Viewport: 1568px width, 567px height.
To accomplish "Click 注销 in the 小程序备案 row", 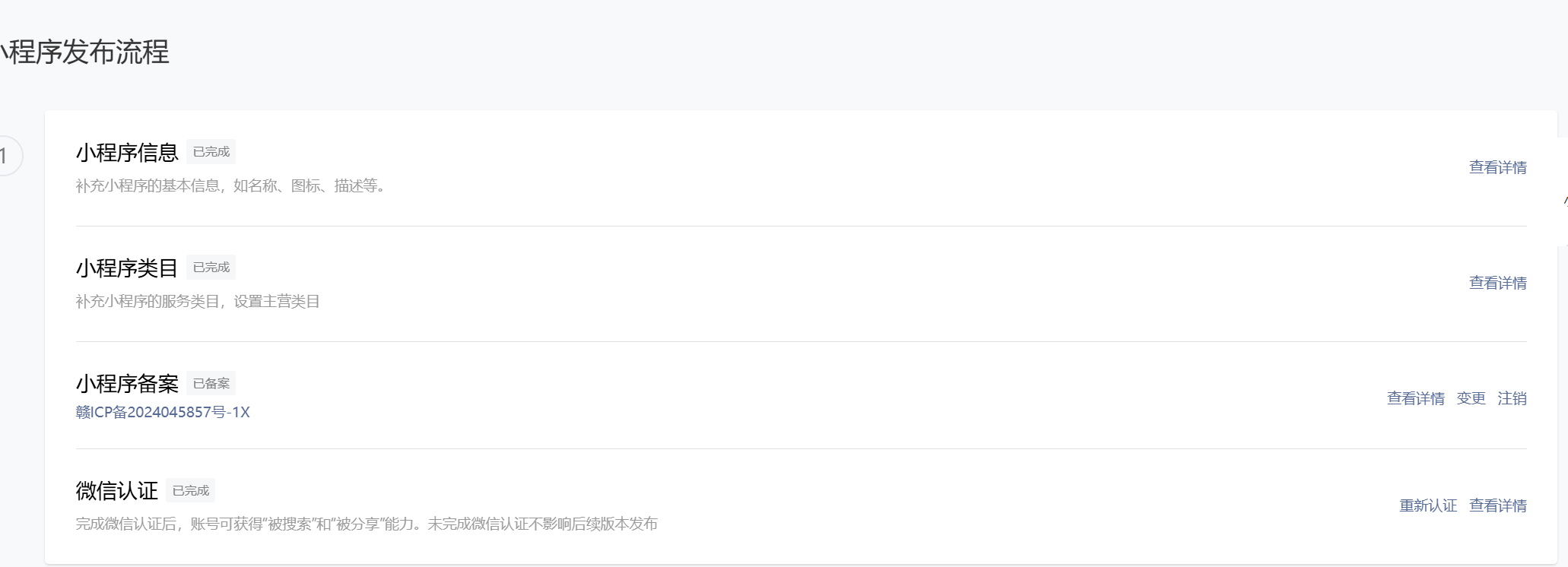I will [x=1512, y=398].
